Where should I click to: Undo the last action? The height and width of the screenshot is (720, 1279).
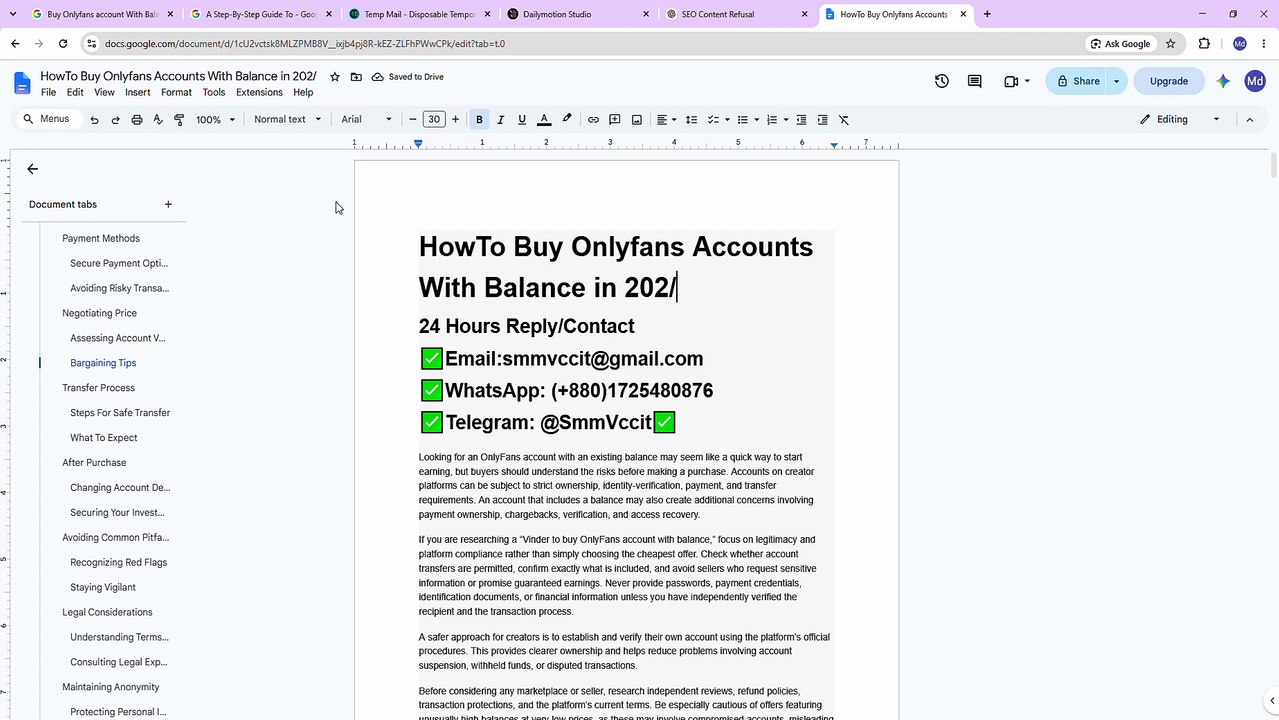94,119
